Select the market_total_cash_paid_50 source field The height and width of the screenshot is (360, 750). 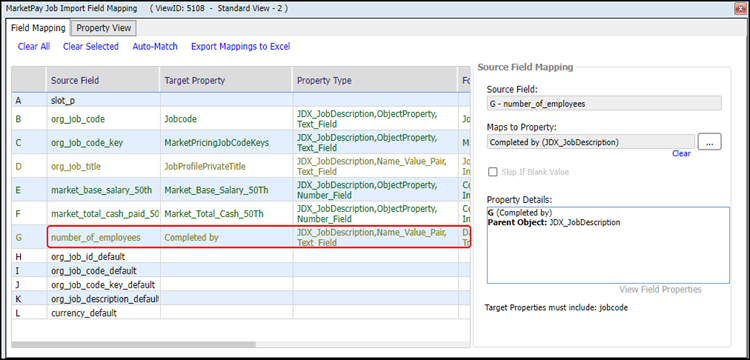pyautogui.click(x=103, y=214)
